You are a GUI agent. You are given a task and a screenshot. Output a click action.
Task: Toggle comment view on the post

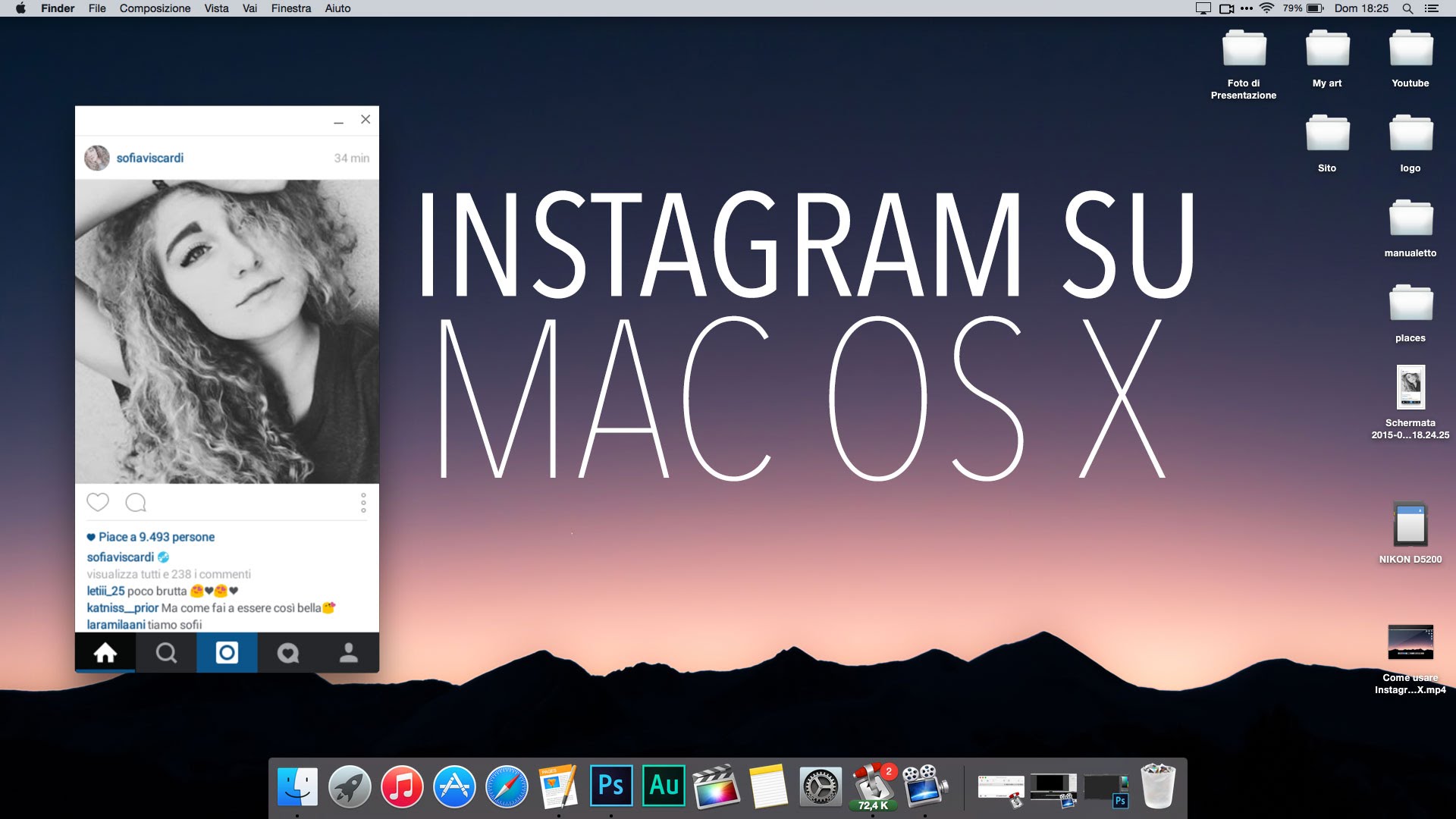coord(135,501)
